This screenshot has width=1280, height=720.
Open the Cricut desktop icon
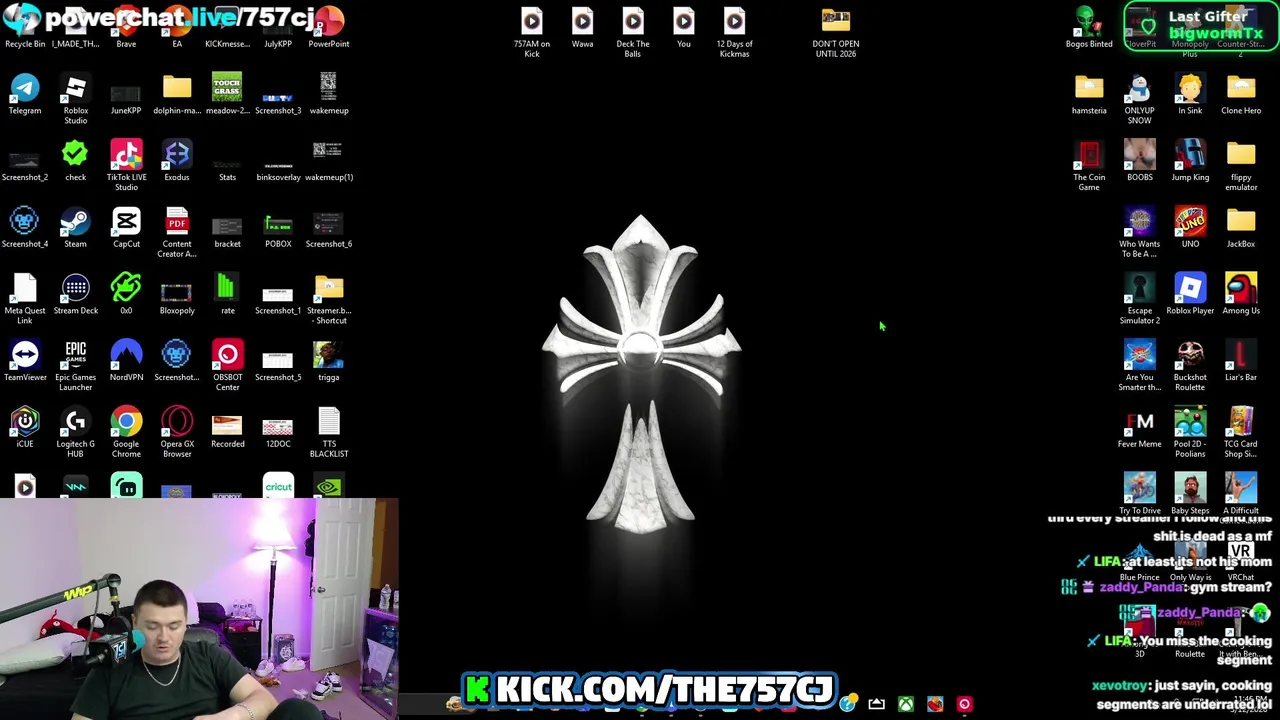point(278,486)
